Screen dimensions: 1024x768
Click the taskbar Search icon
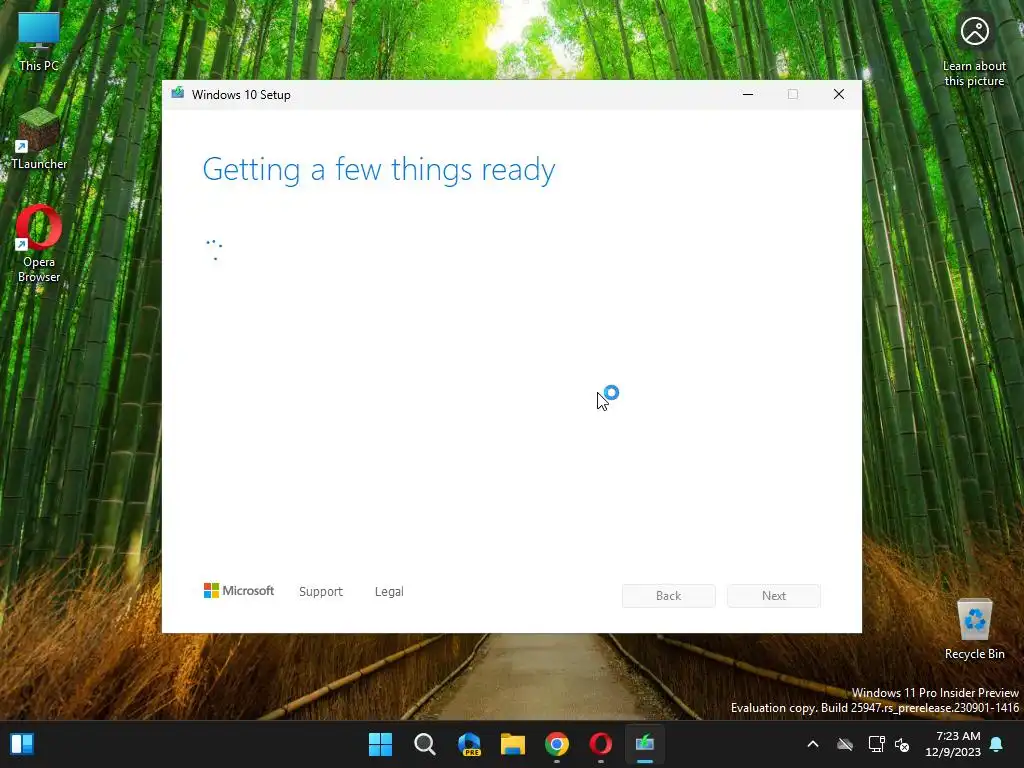click(x=424, y=744)
